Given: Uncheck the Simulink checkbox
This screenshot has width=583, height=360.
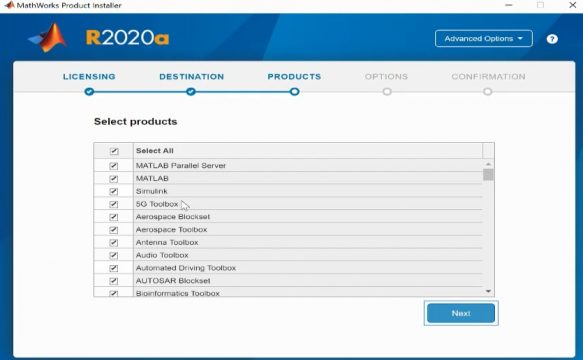Looking at the screenshot, I should click(114, 191).
